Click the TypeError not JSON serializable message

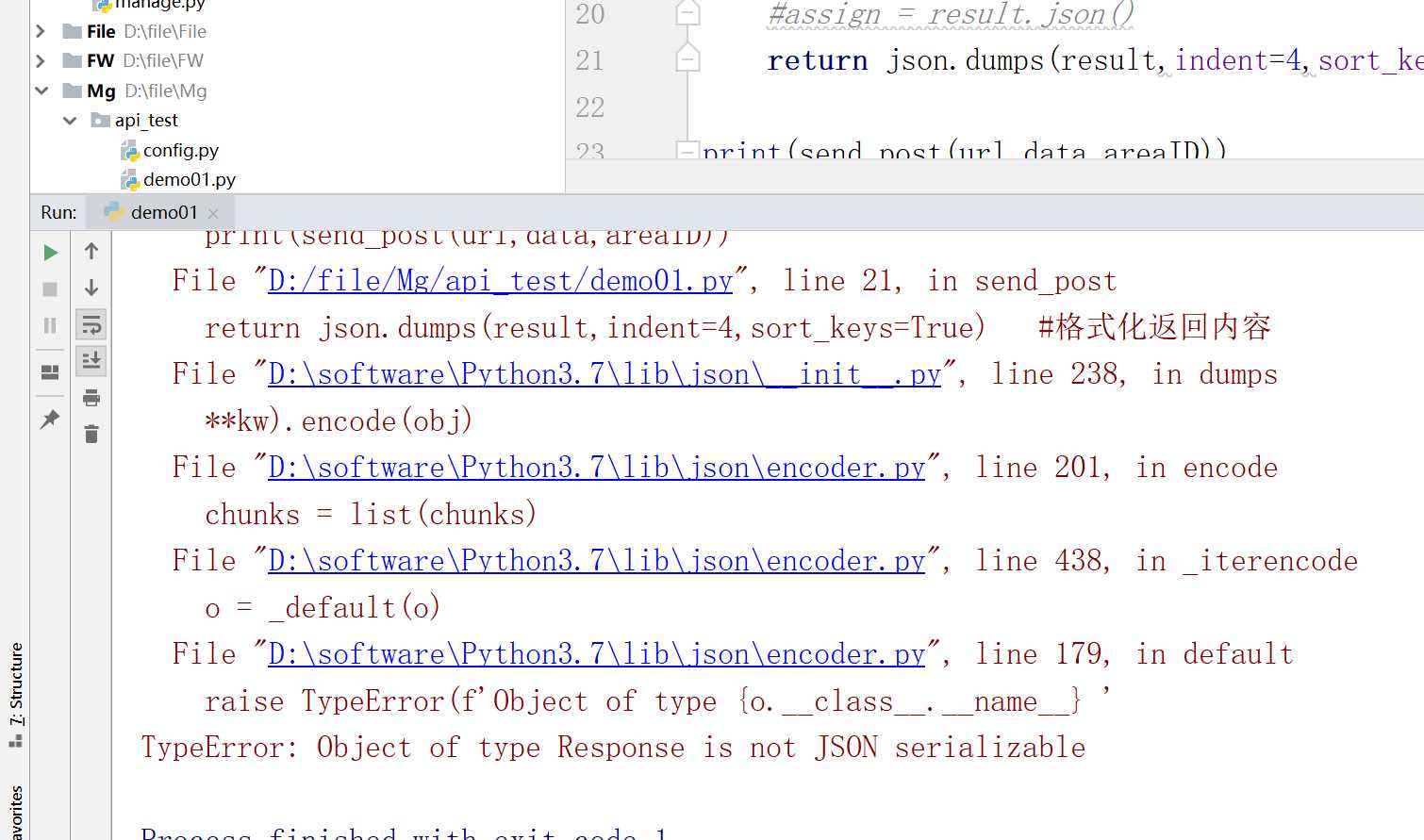[613, 748]
